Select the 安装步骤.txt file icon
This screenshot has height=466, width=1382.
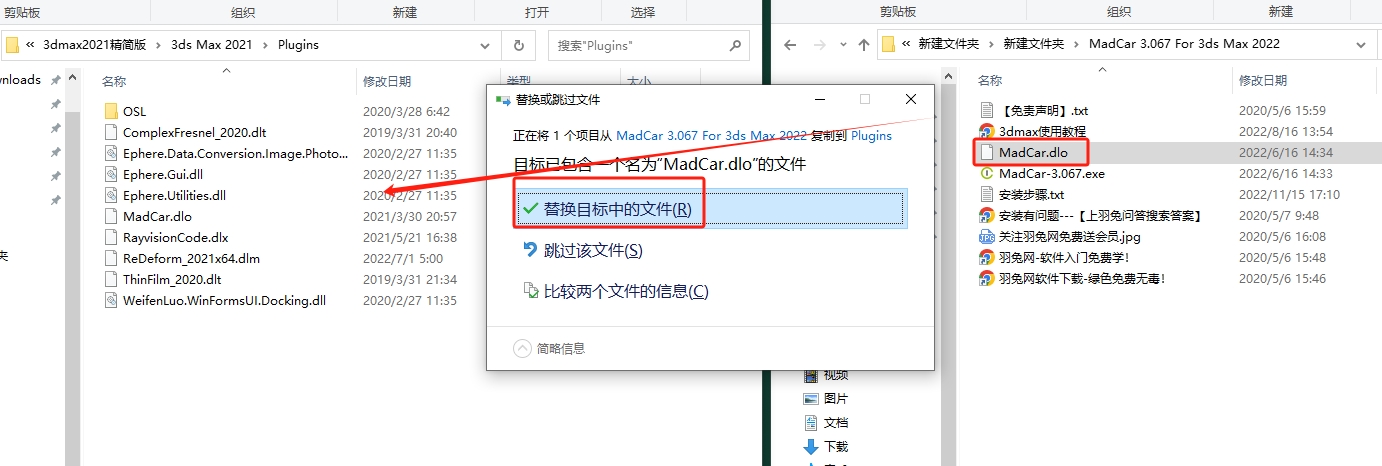point(987,195)
